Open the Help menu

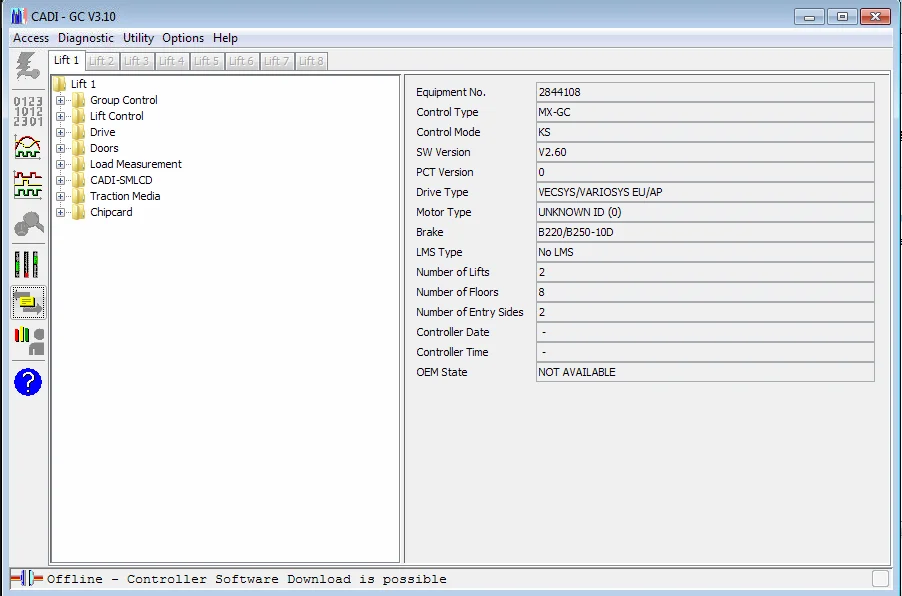pos(225,38)
